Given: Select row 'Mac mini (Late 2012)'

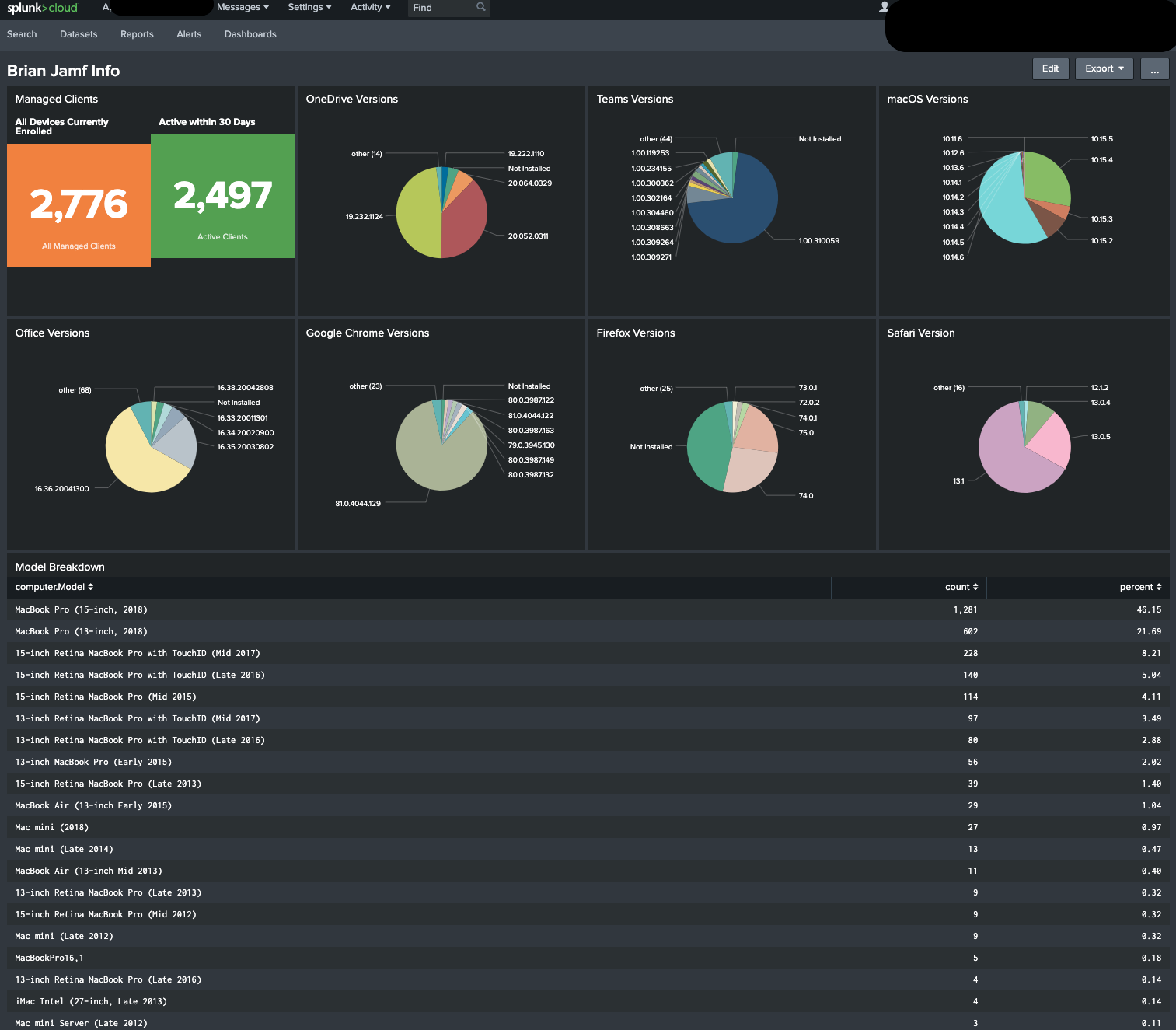Looking at the screenshot, I should pos(588,936).
